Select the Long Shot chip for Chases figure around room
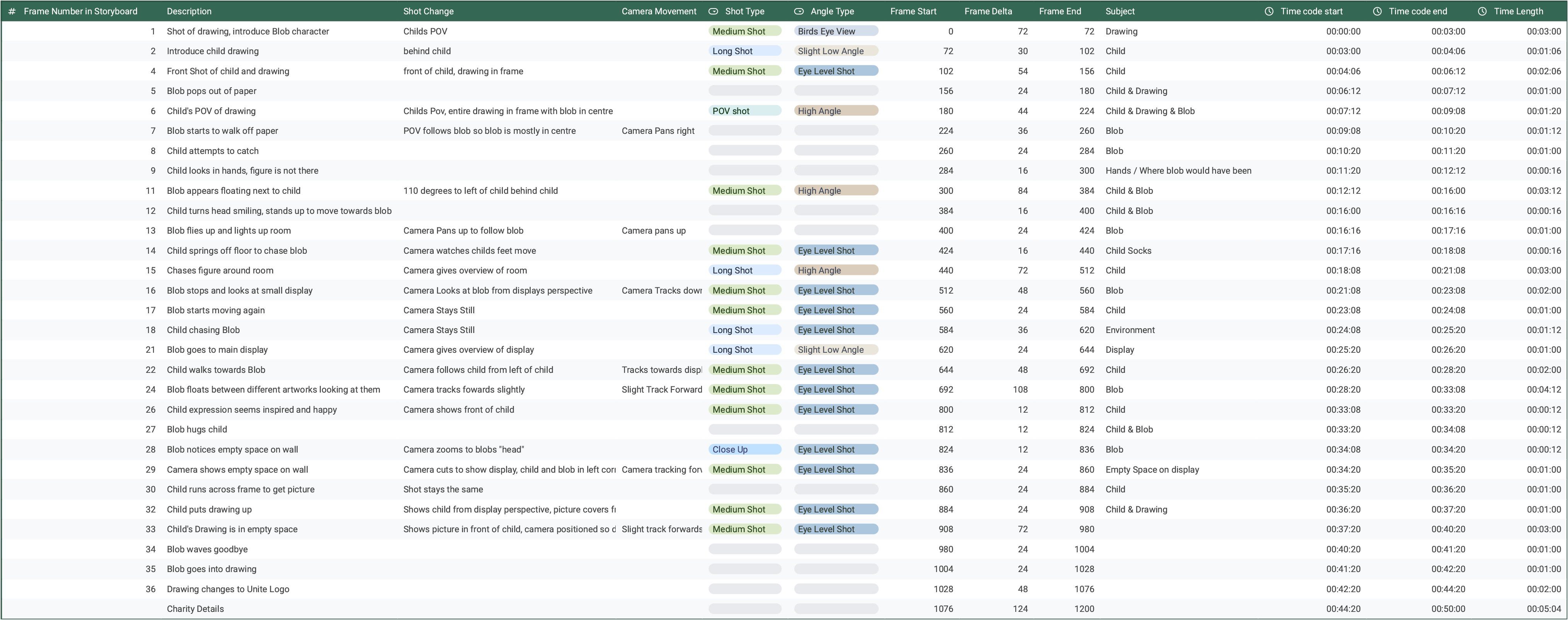 click(744, 270)
